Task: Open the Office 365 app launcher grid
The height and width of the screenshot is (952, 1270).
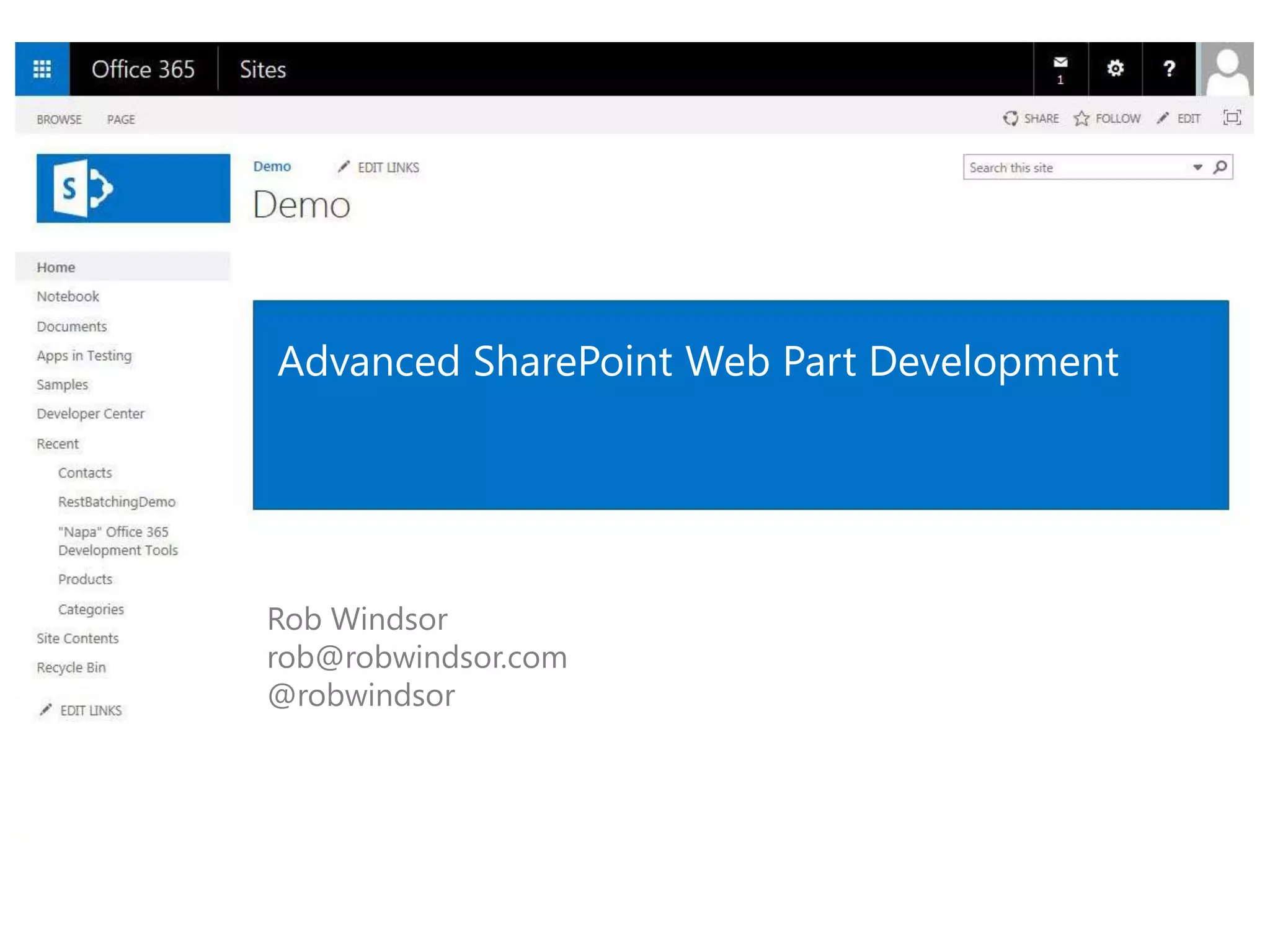Action: (42, 69)
